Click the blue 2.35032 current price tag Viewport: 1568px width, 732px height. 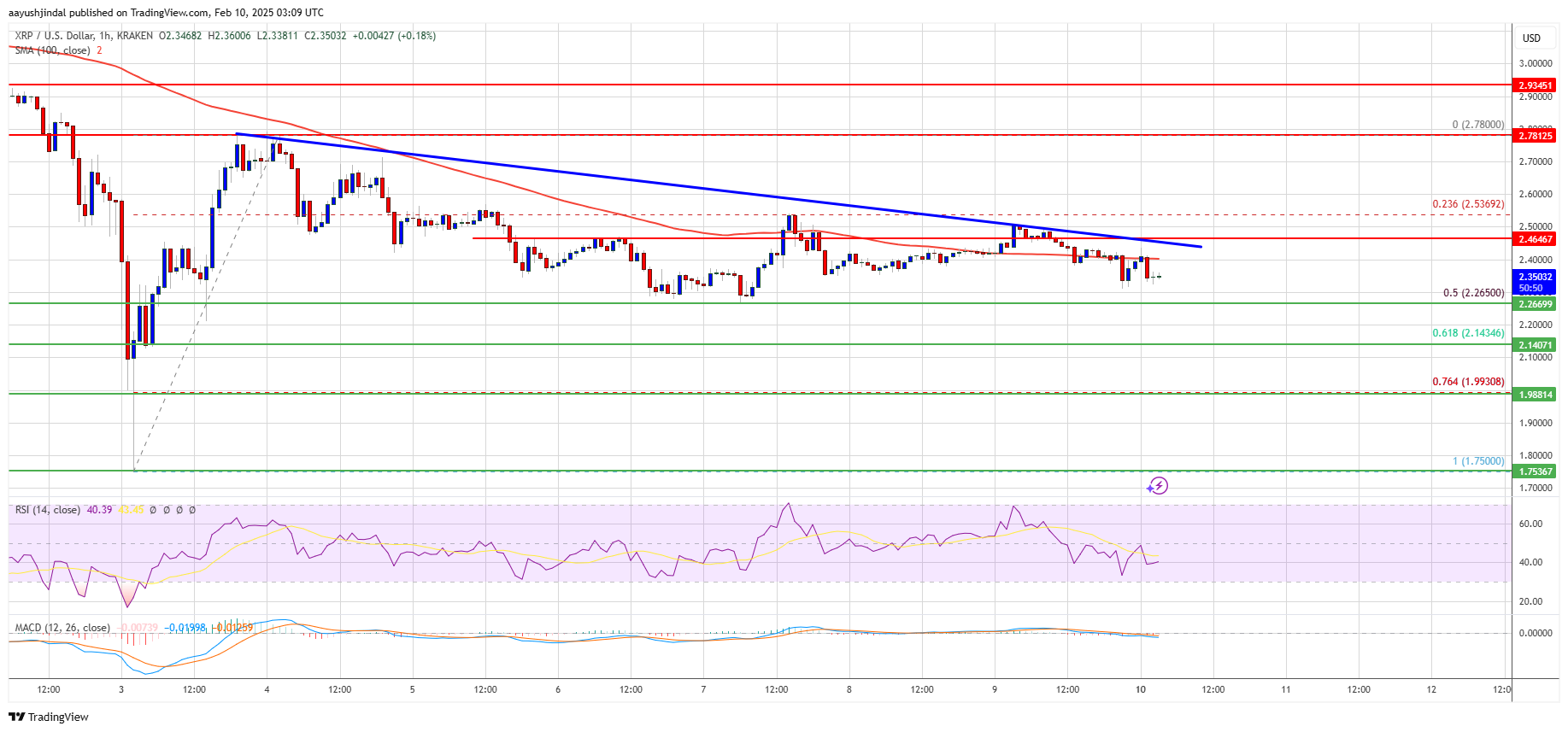click(1535, 282)
